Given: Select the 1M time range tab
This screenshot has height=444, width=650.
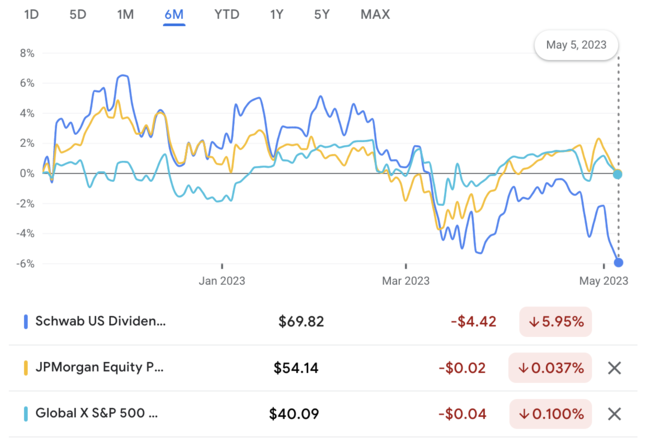Looking at the screenshot, I should pyautogui.click(x=125, y=15).
